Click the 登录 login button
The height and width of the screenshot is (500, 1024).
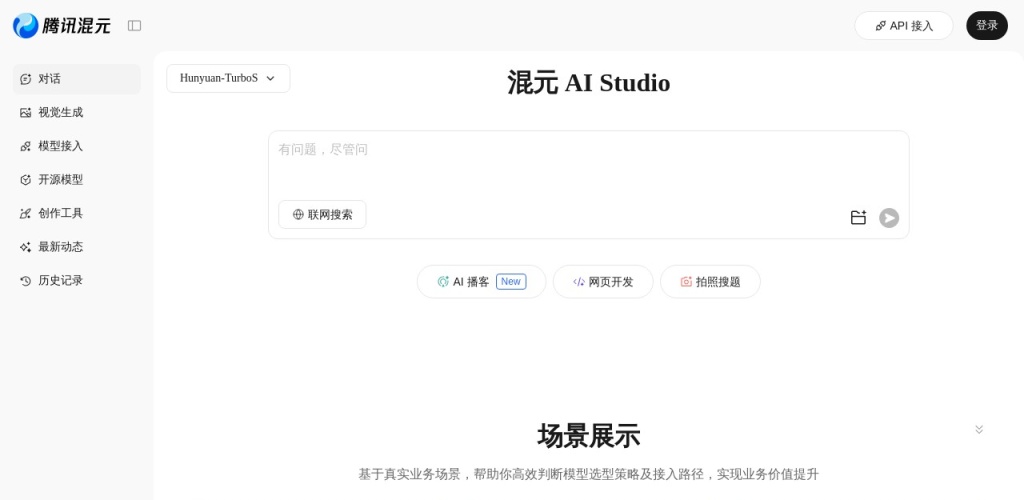coord(987,25)
